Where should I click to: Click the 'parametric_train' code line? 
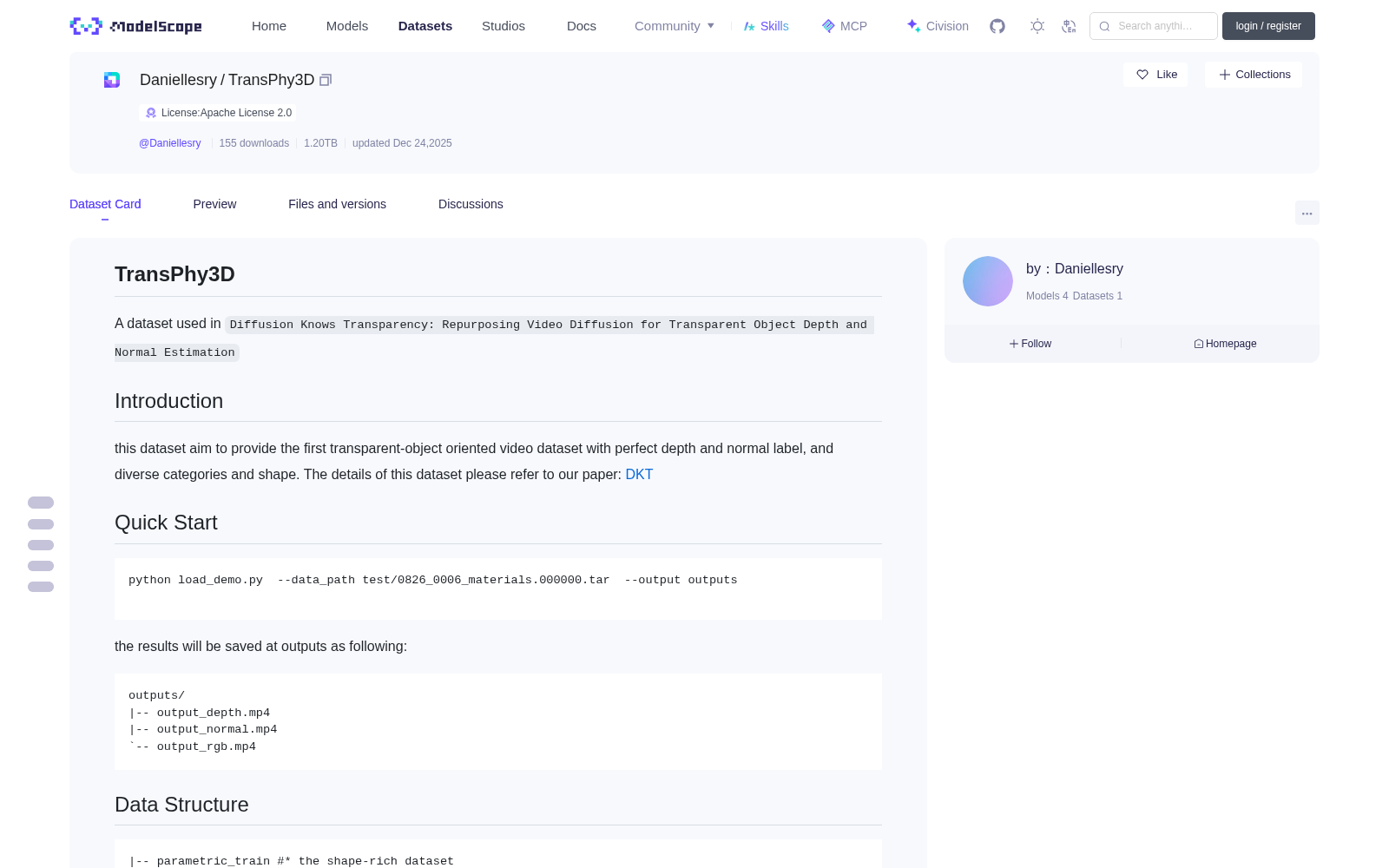point(291,861)
